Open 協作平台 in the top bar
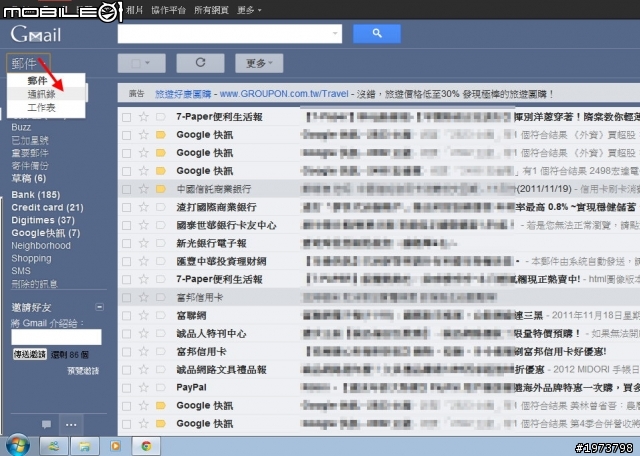Screen dimensions: 640x456 point(169,10)
